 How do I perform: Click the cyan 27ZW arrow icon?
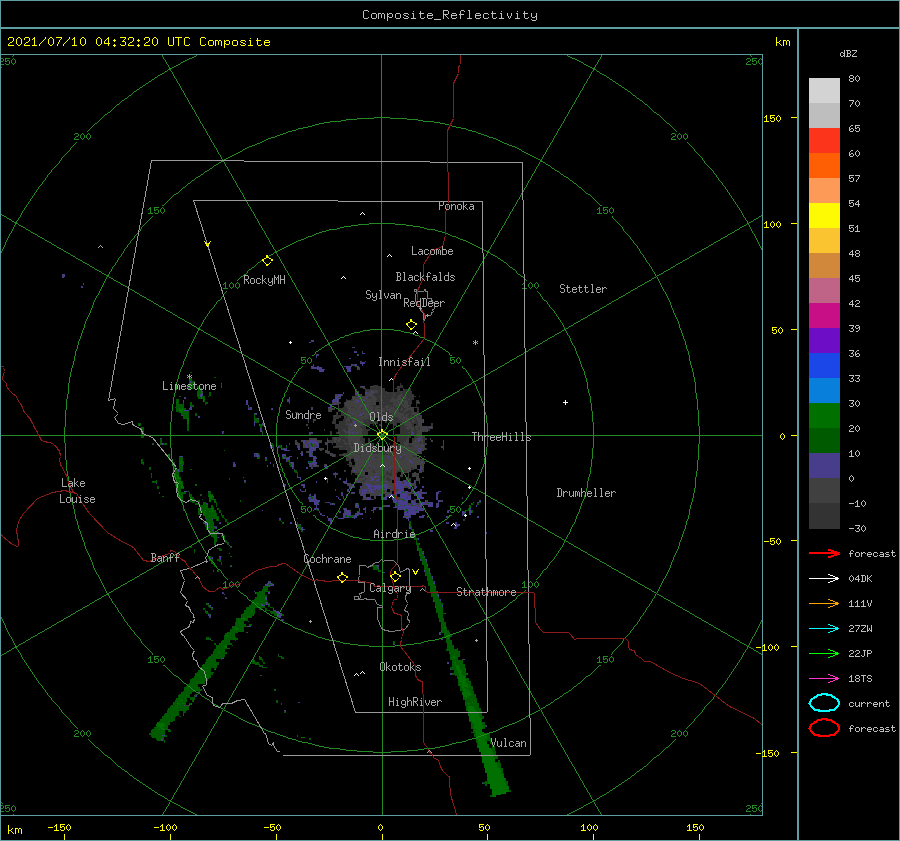824,629
